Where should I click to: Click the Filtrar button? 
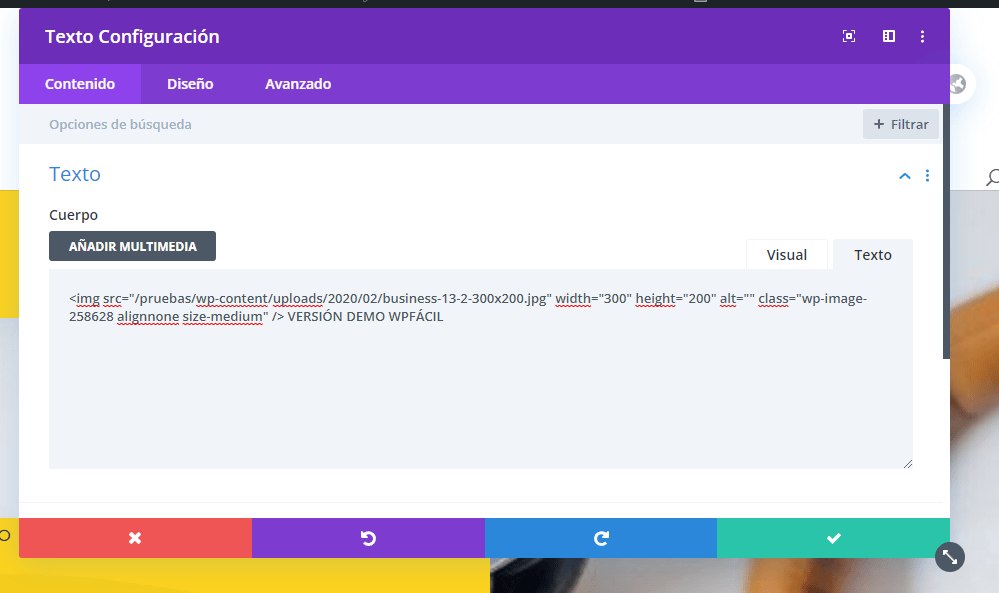coord(900,124)
